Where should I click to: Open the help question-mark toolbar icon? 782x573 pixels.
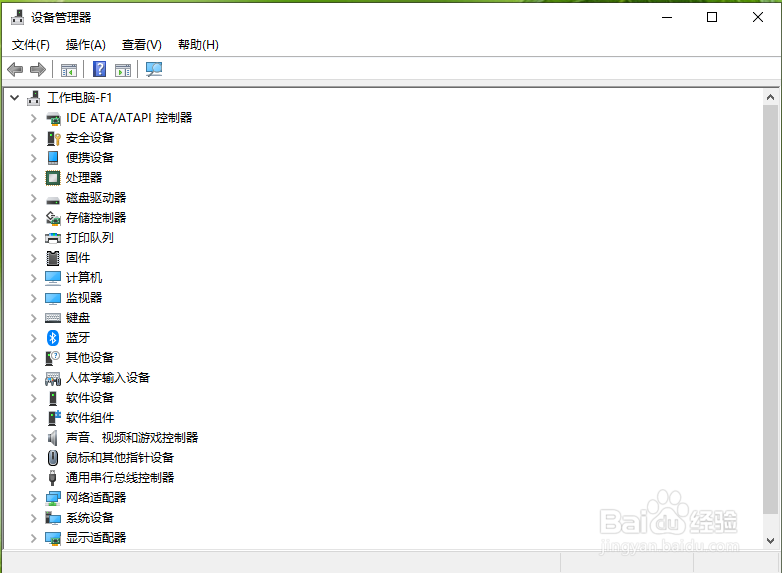(100, 69)
